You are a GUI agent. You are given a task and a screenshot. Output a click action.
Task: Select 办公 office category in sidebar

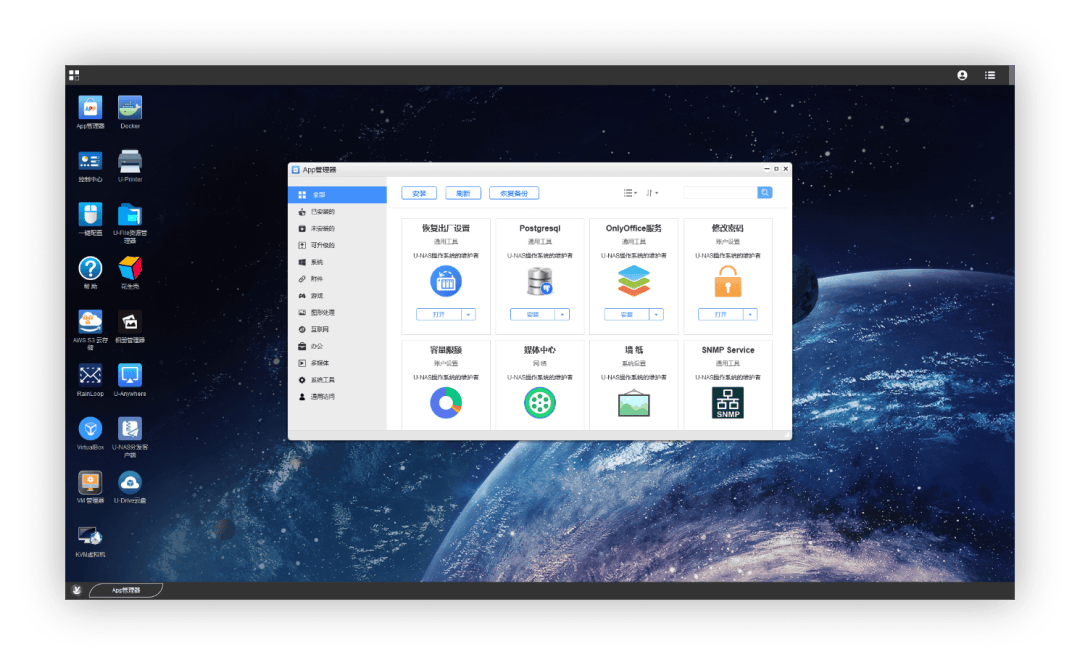(338, 346)
